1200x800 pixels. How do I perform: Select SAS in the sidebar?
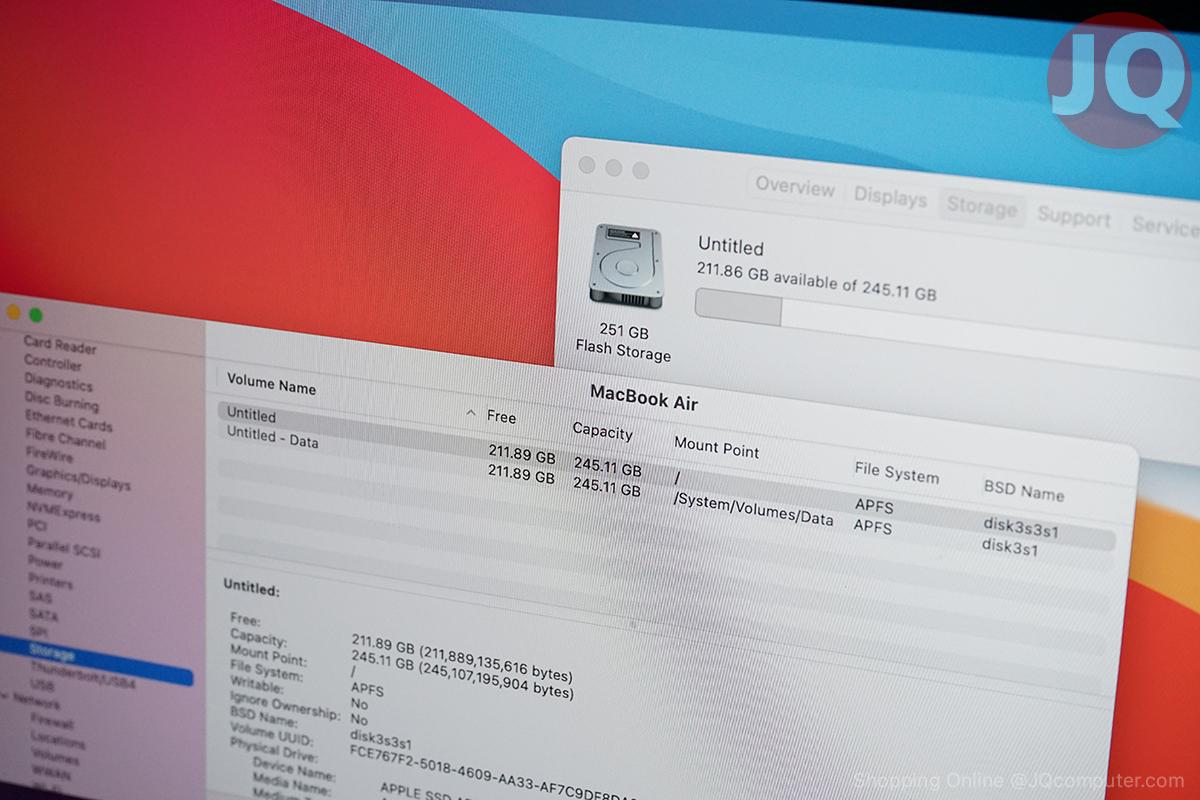coord(40,598)
